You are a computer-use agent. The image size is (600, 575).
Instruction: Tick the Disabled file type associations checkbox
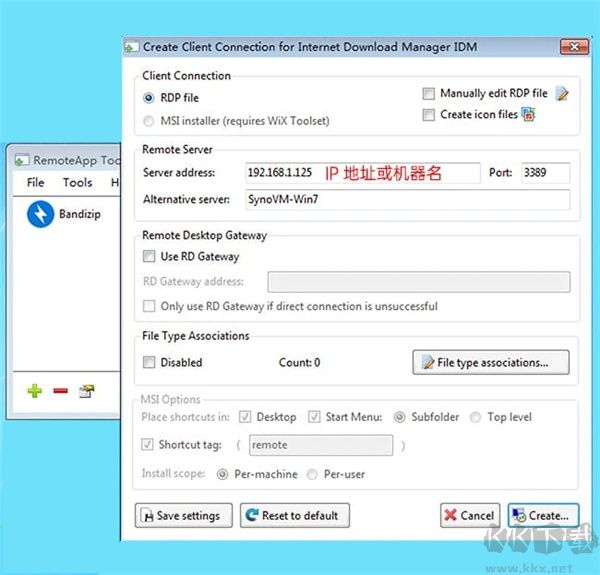150,362
